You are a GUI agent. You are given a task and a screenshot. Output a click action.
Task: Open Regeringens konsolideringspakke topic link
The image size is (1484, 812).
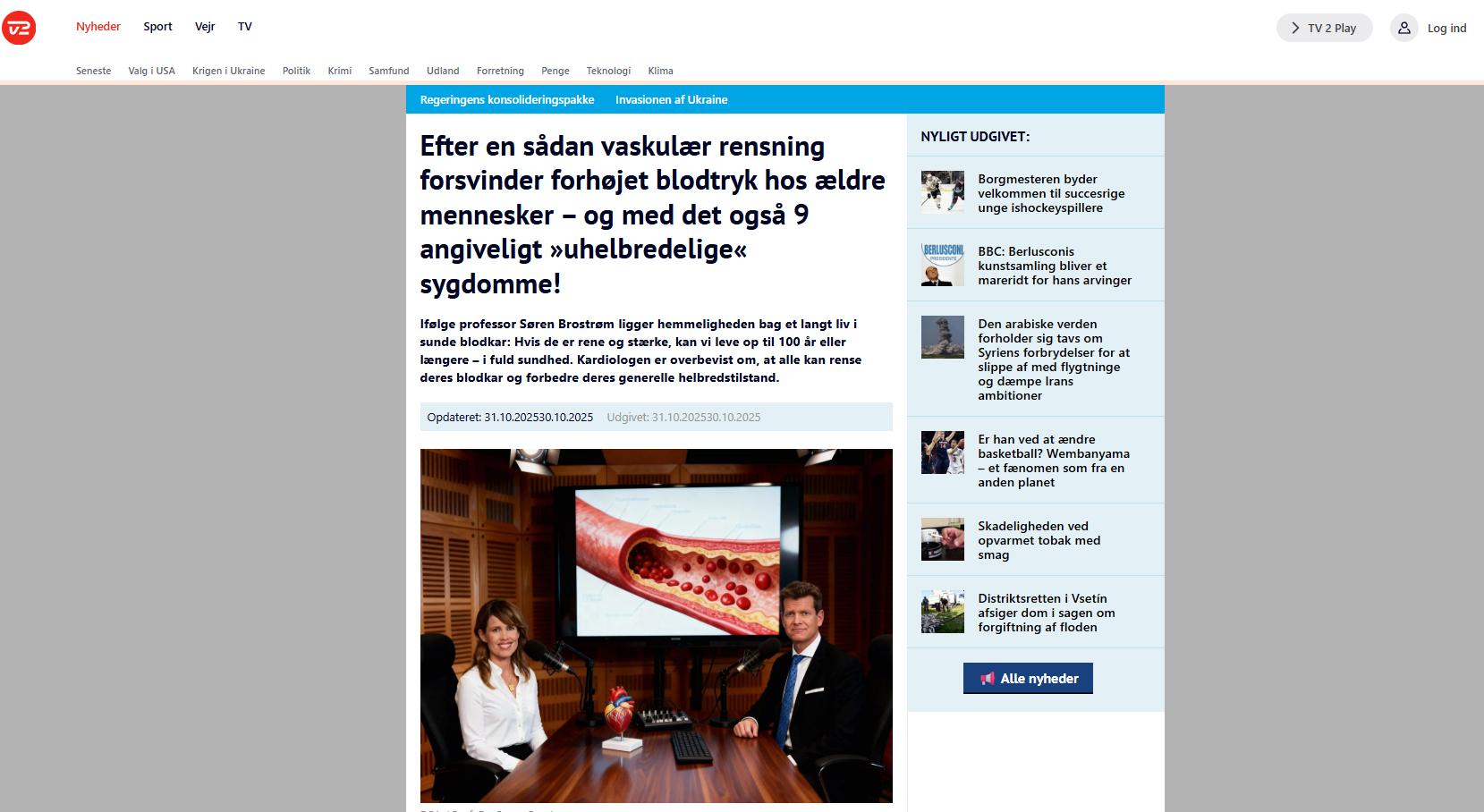point(507,100)
